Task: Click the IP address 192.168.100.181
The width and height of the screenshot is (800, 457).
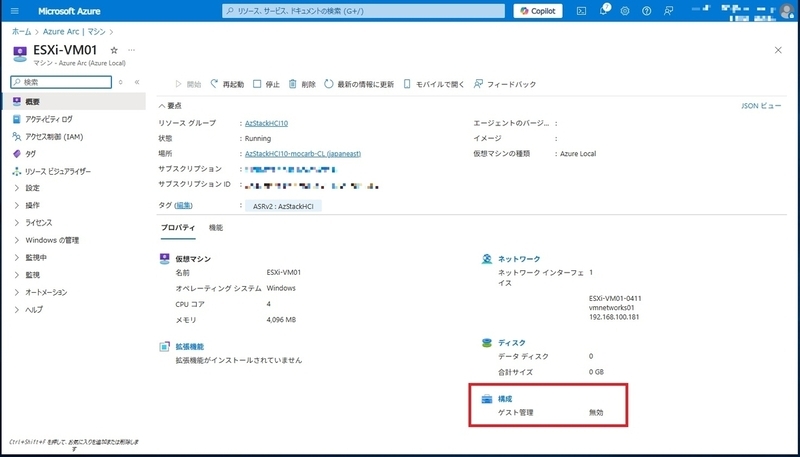Action: (614, 317)
